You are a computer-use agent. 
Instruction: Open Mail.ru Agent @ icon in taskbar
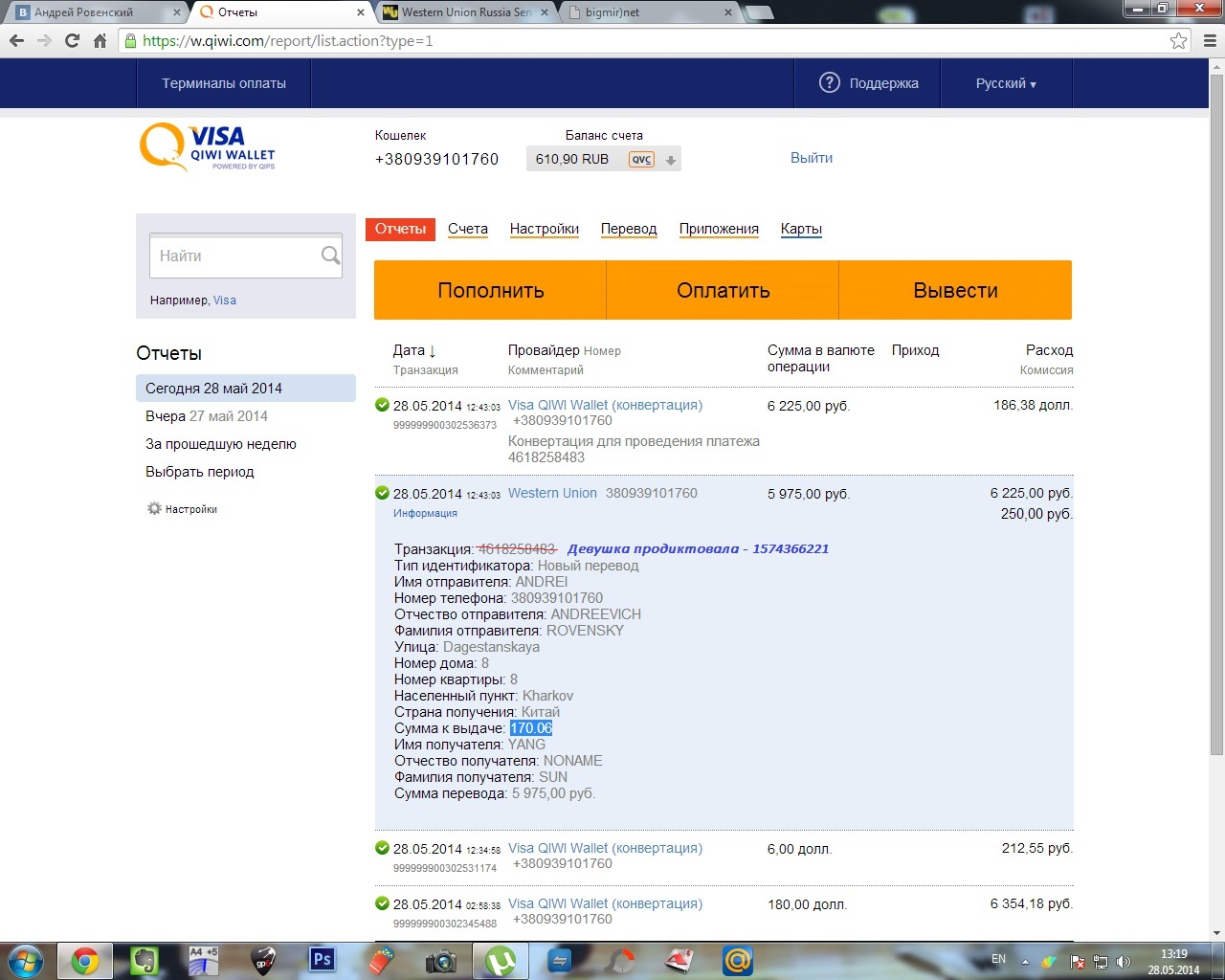[x=738, y=961]
